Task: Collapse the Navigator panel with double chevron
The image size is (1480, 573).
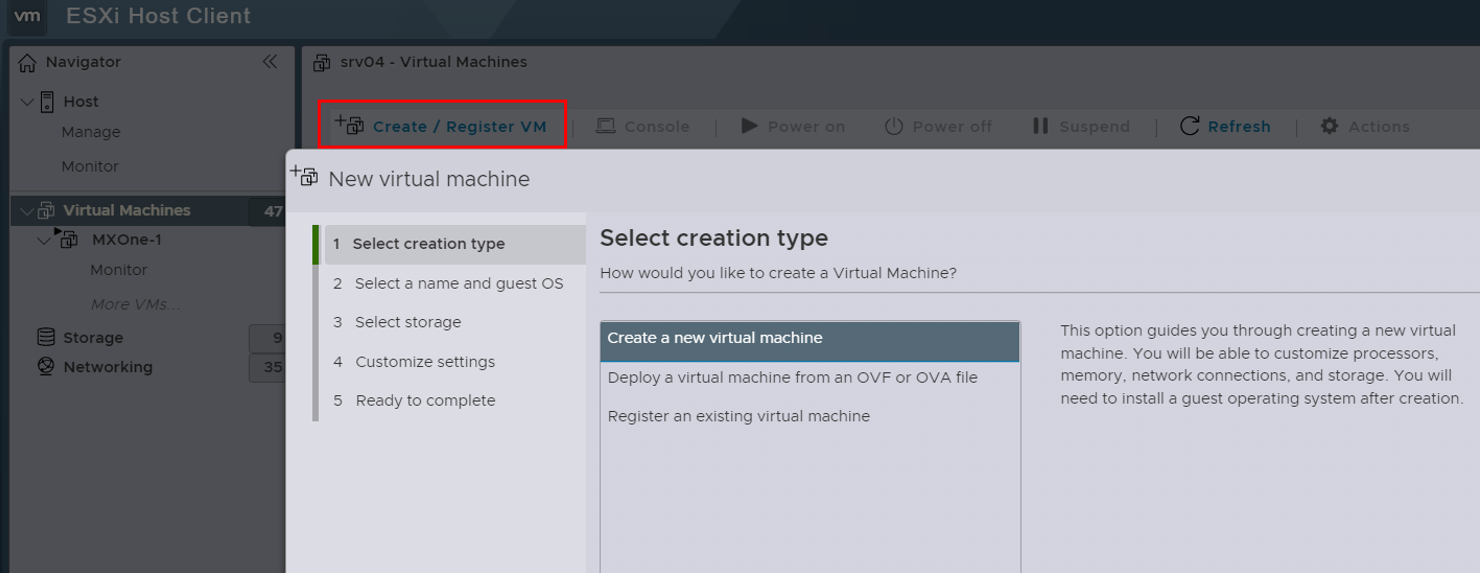Action: pyautogui.click(x=270, y=62)
